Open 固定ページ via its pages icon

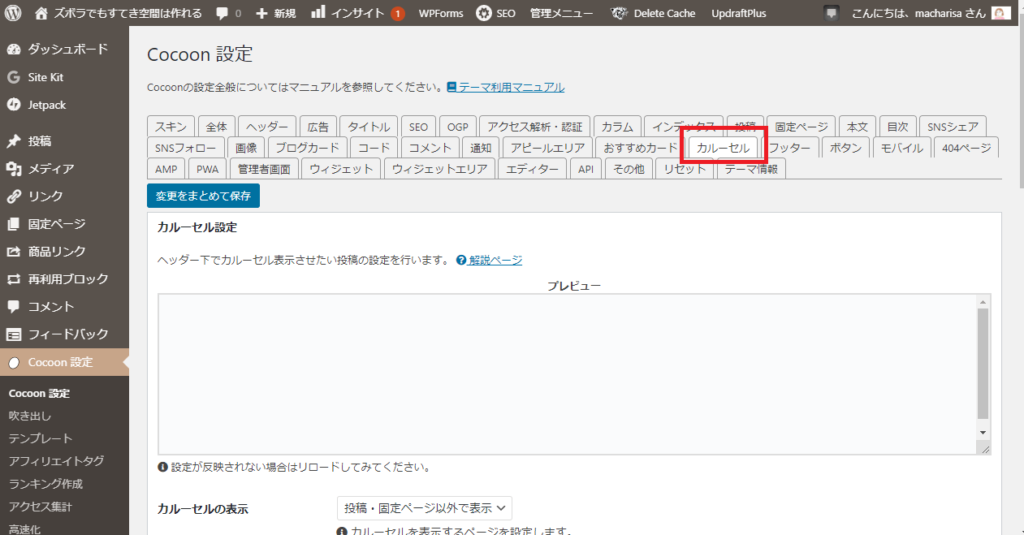point(14,224)
